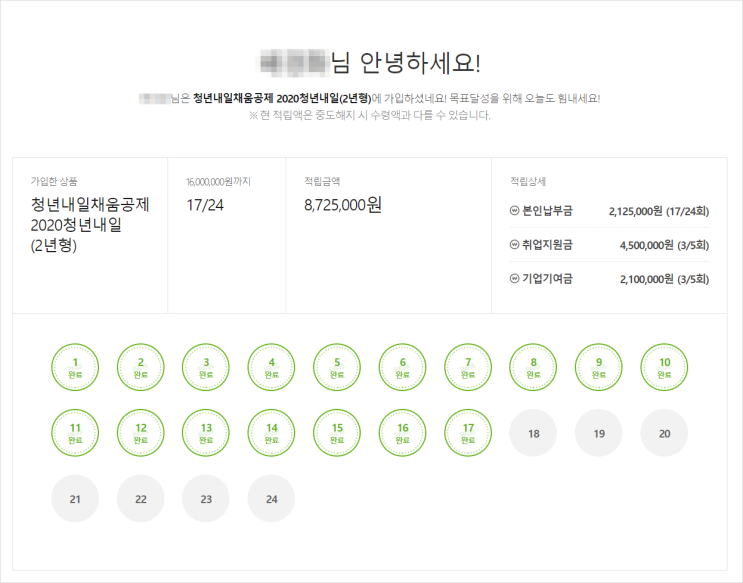Click the completed installment 3 stamp

tap(206, 367)
